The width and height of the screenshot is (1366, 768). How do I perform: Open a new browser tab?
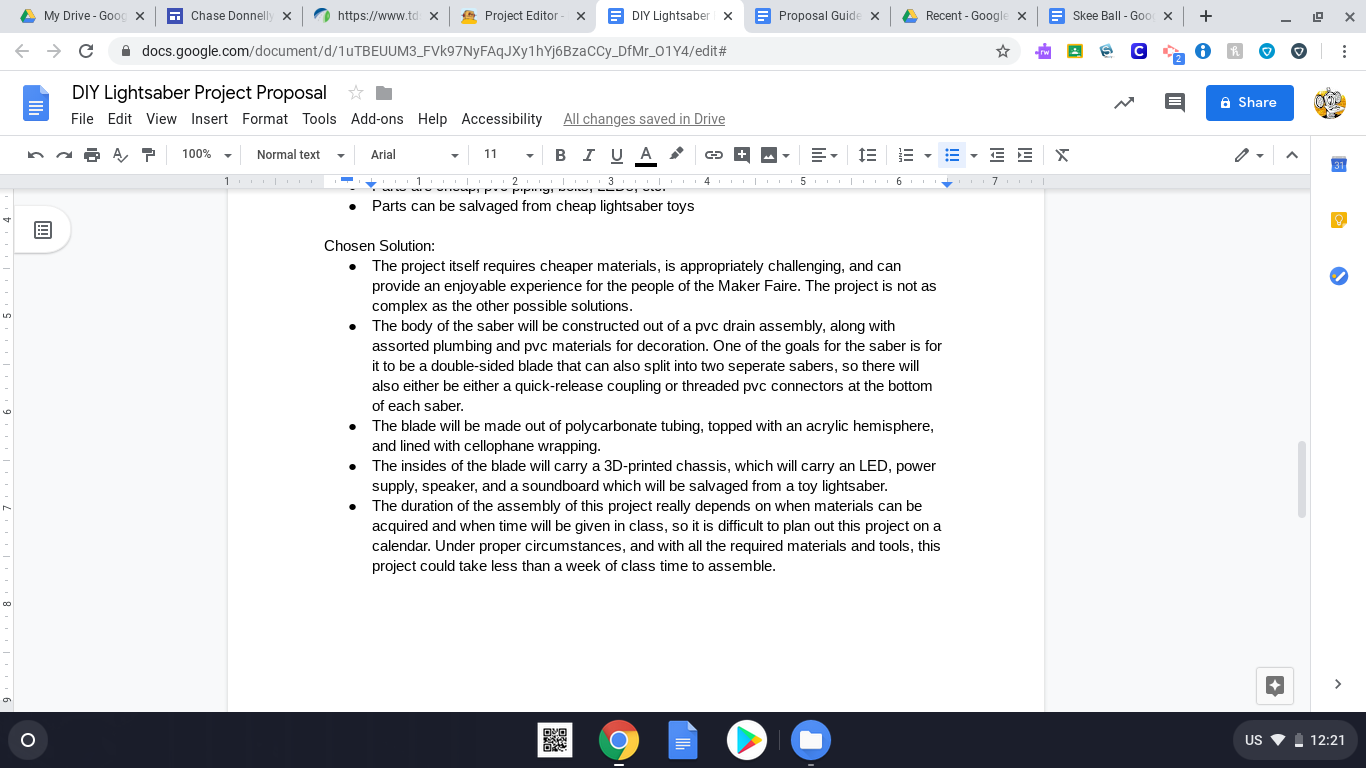click(1206, 16)
